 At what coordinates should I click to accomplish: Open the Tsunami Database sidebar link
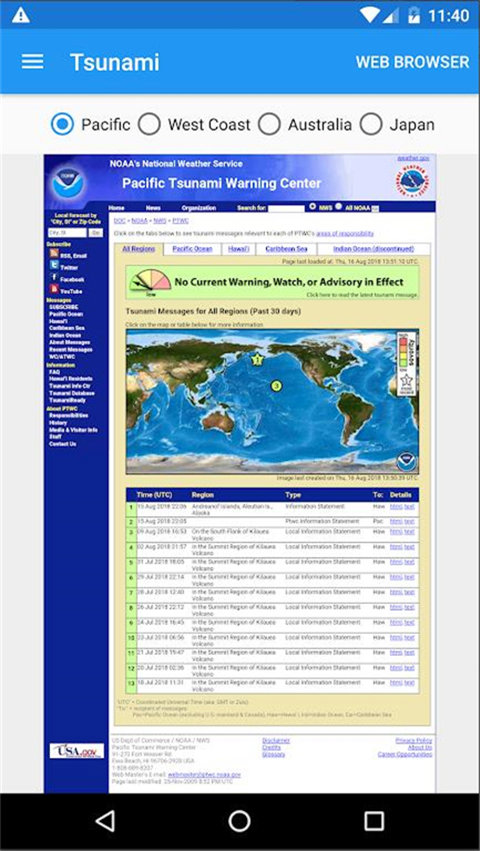point(72,393)
